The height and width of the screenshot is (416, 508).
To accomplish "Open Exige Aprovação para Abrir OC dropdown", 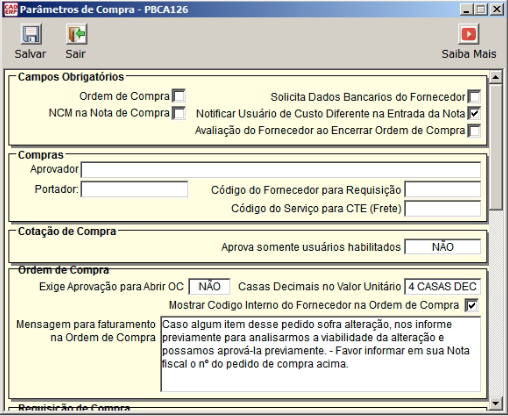I will 209,286.
